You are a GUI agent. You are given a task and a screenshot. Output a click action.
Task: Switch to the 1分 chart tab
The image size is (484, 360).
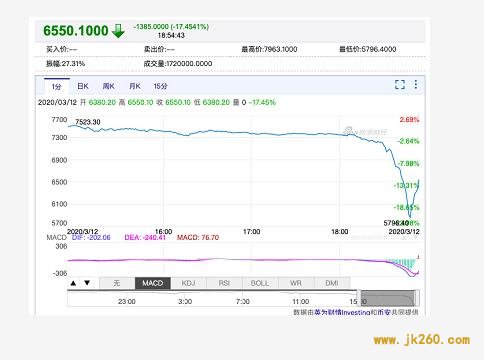tap(57, 87)
